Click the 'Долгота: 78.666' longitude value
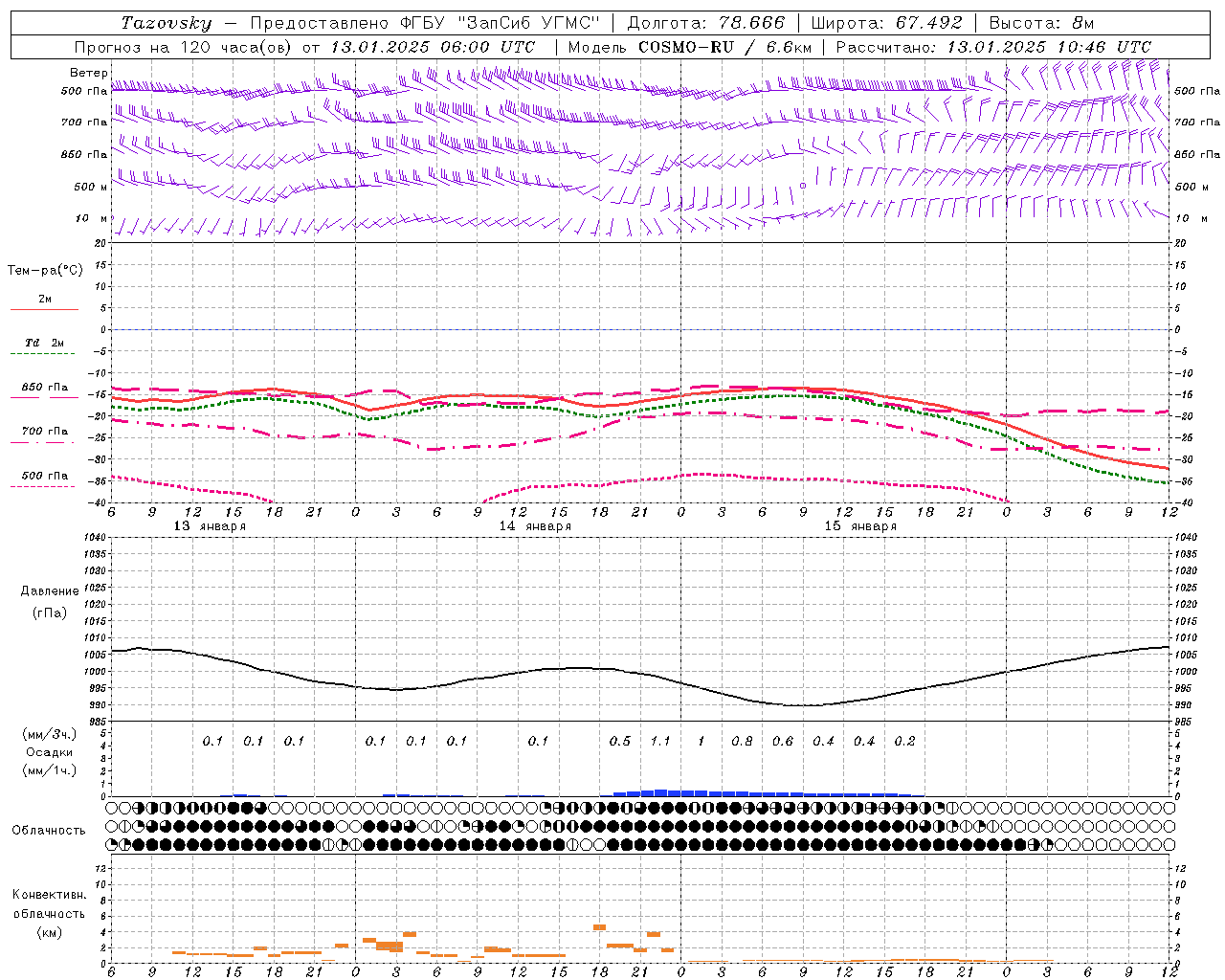The height and width of the screenshot is (980, 1225). tap(705, 23)
